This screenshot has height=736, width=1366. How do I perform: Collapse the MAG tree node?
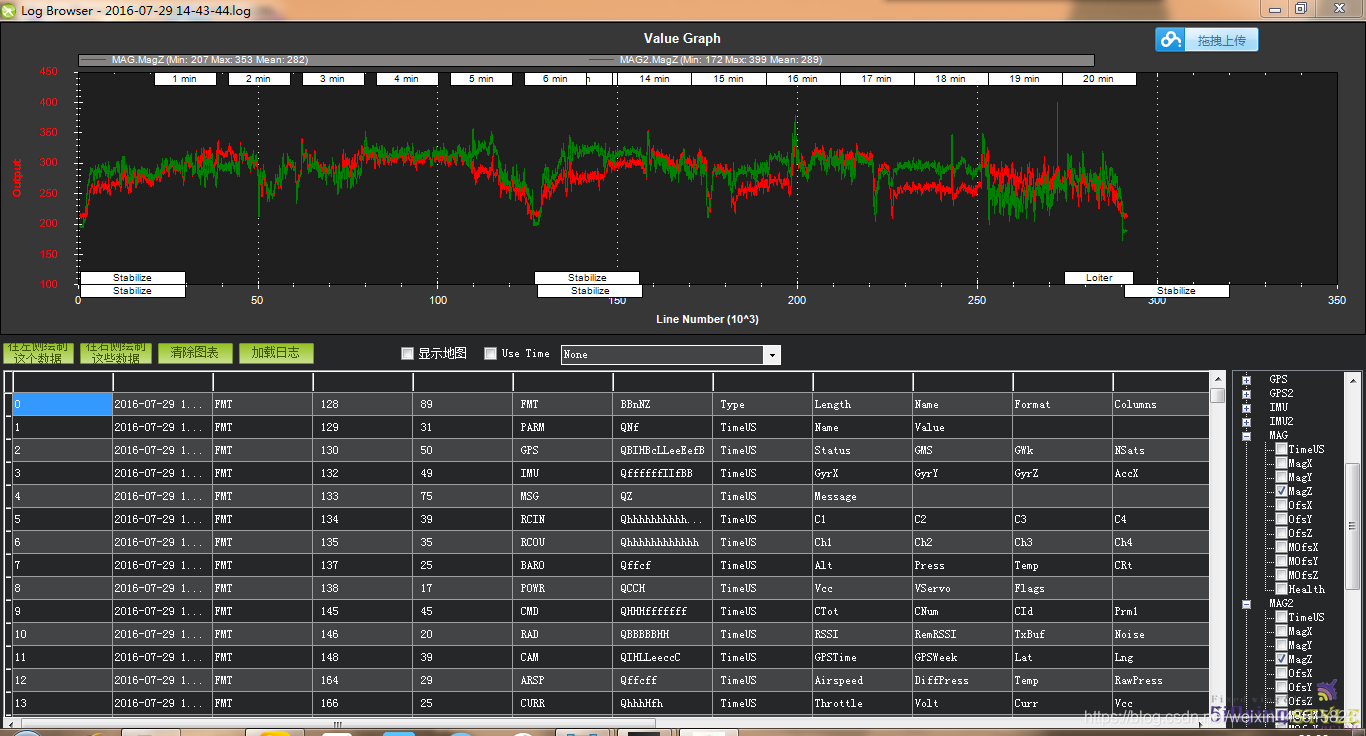coord(1247,436)
